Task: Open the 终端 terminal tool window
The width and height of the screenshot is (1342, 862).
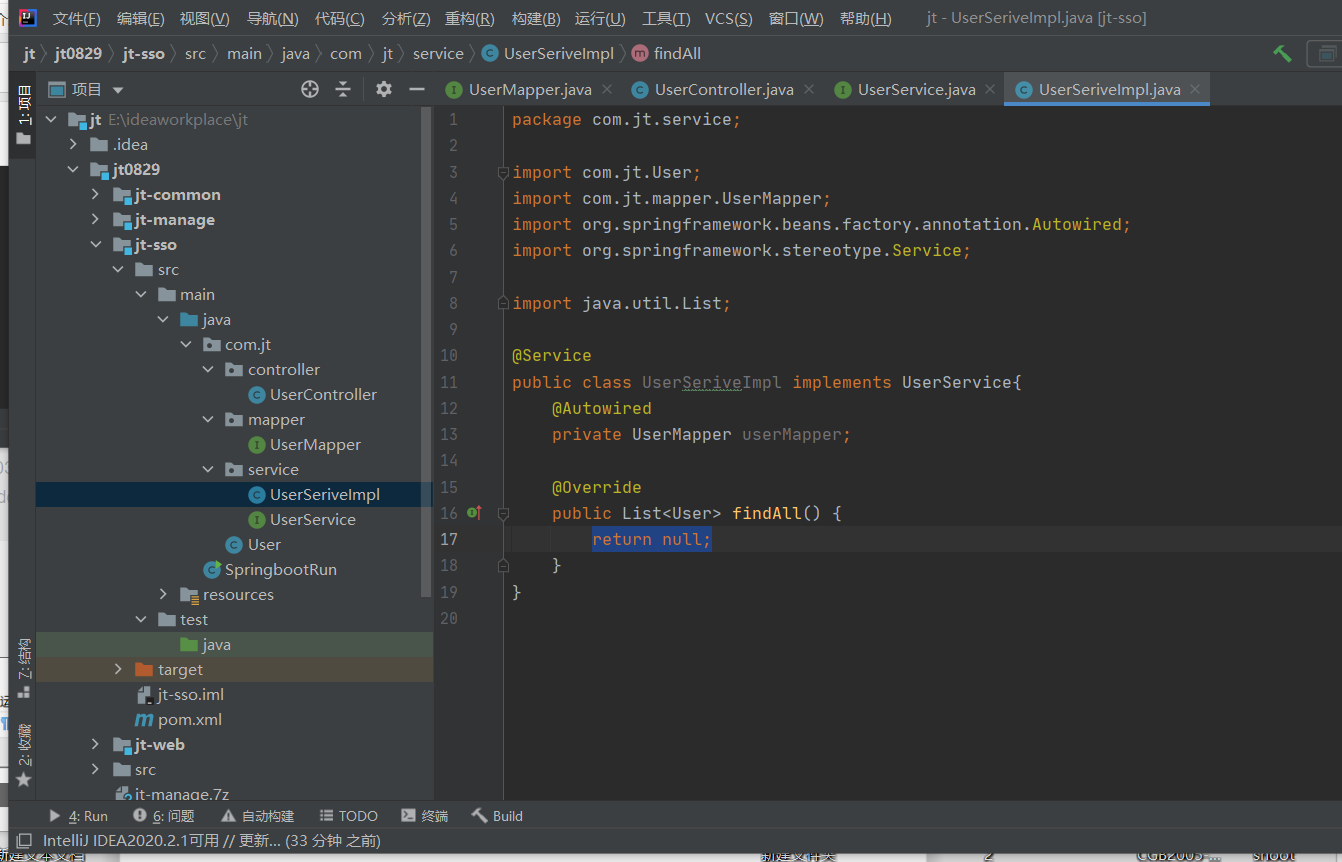Action: 424,816
